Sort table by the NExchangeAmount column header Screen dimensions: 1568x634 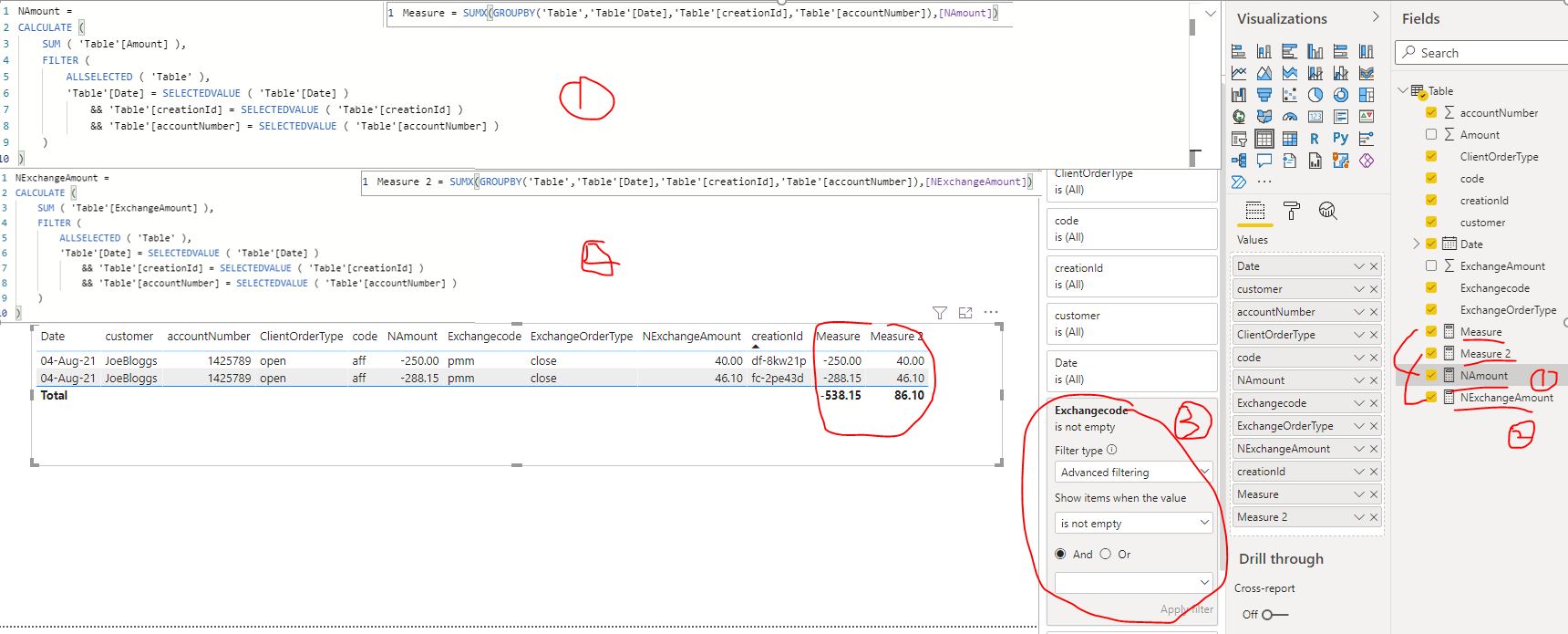coord(691,337)
